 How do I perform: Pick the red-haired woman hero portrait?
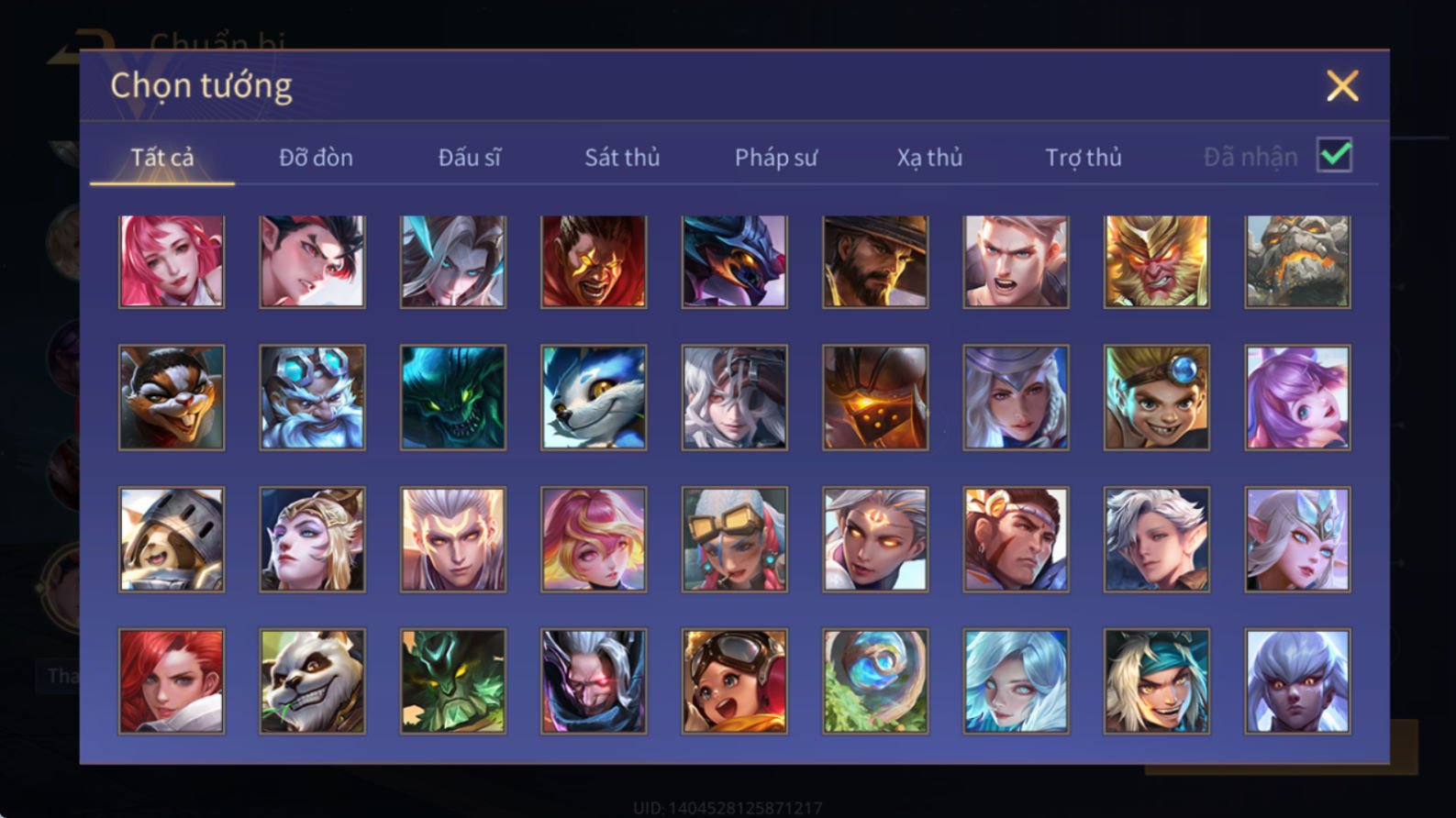pyautogui.click(x=172, y=680)
